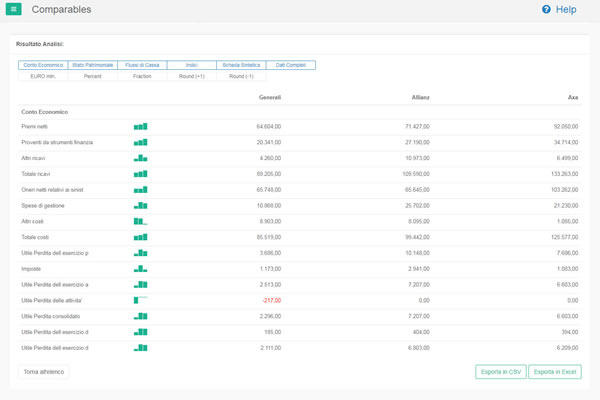This screenshot has width=600, height=400.
Task: Switch to the Stato Patrimoniale tab
Action: 93,65
